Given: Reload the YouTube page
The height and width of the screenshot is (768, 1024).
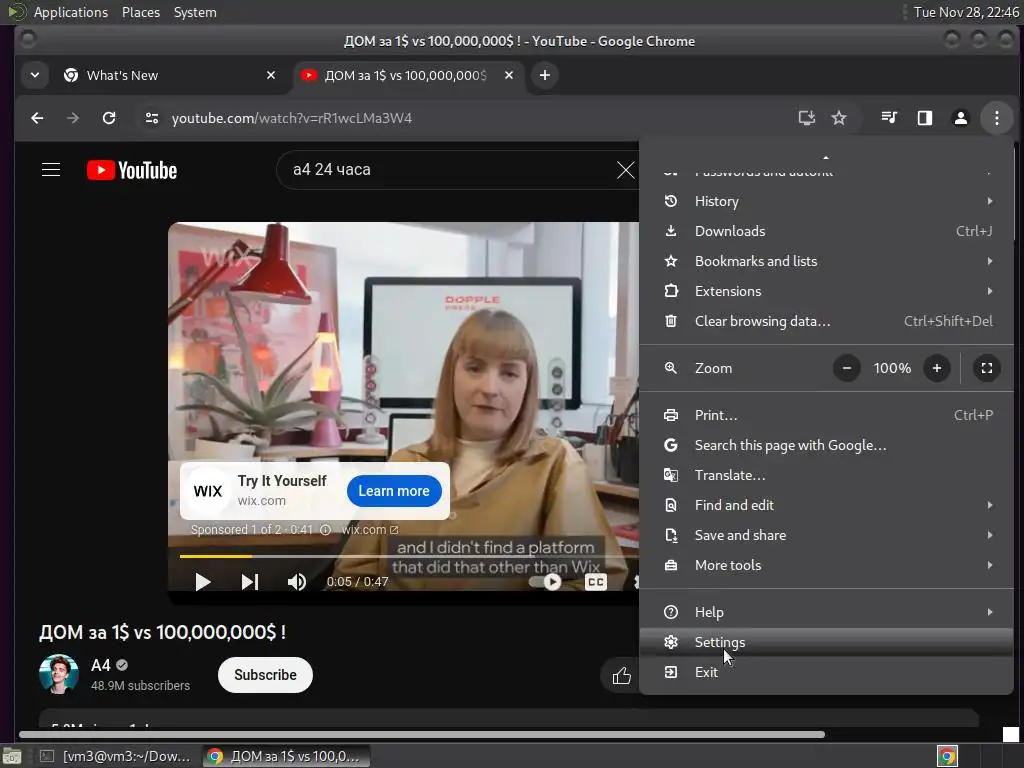Looking at the screenshot, I should [109, 118].
